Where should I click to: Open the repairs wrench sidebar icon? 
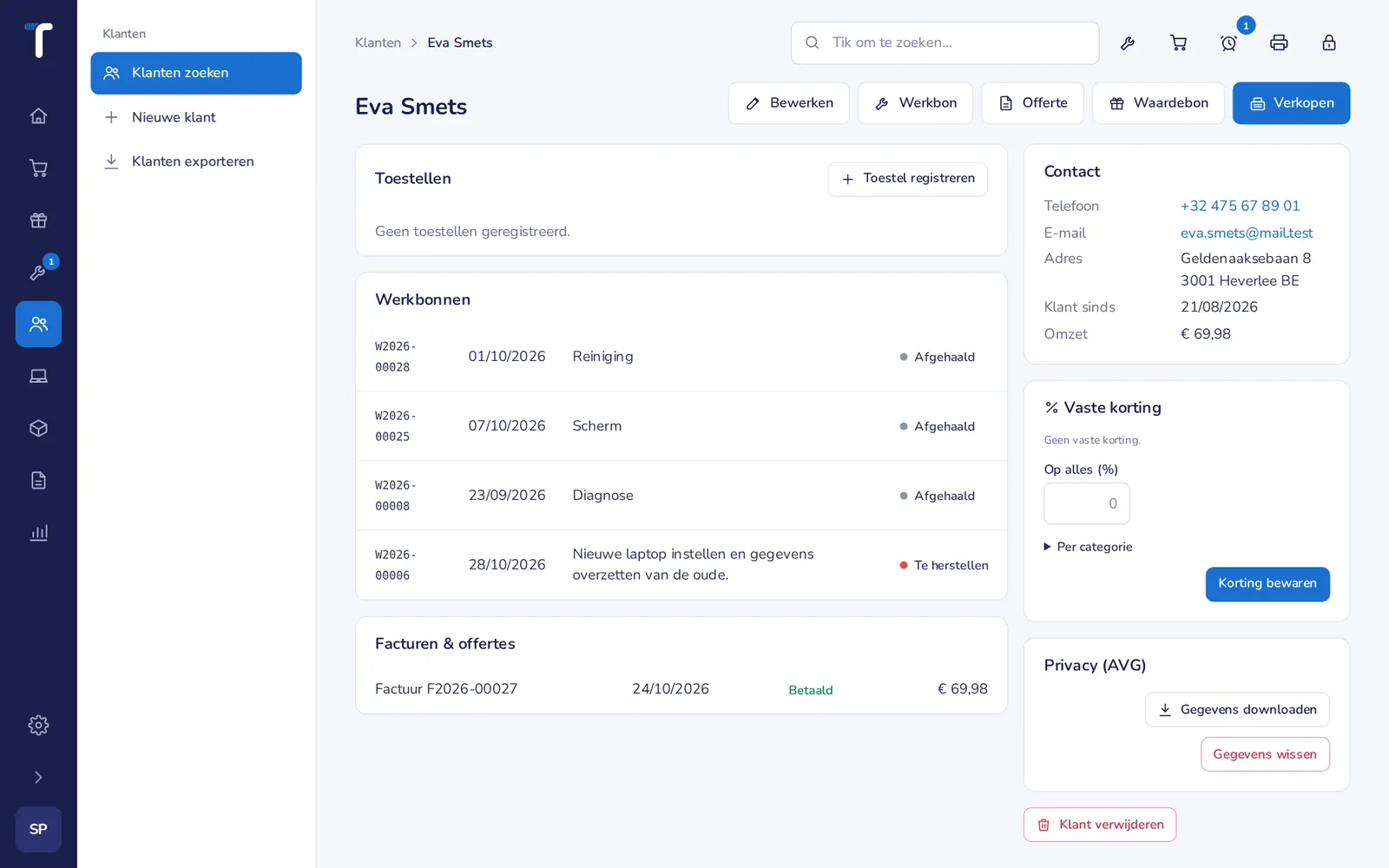(x=38, y=272)
